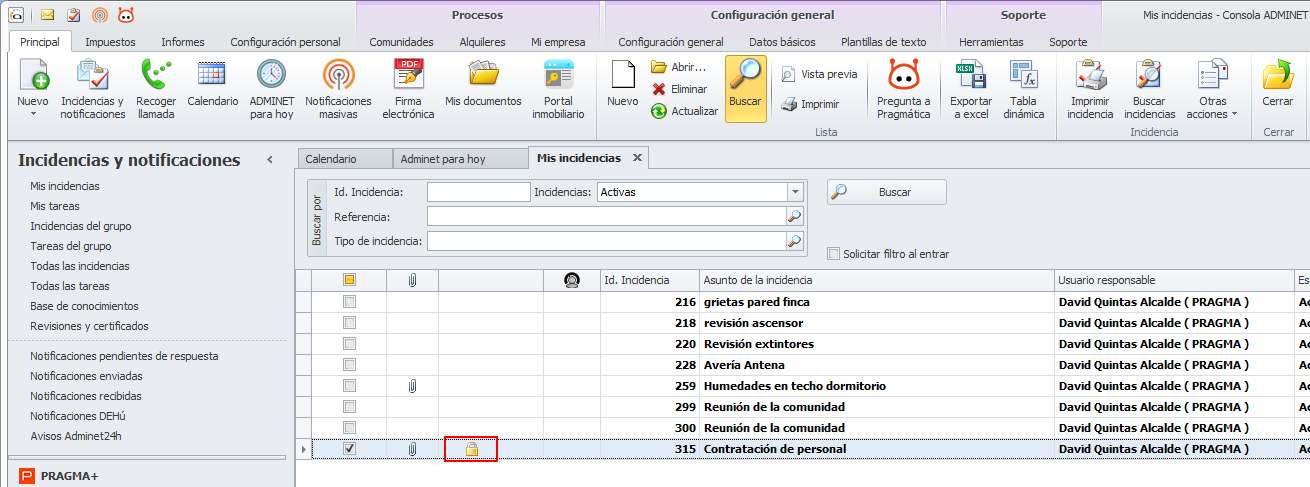Click the Id. Incidencia input field
1310x487 pixels.
478,192
